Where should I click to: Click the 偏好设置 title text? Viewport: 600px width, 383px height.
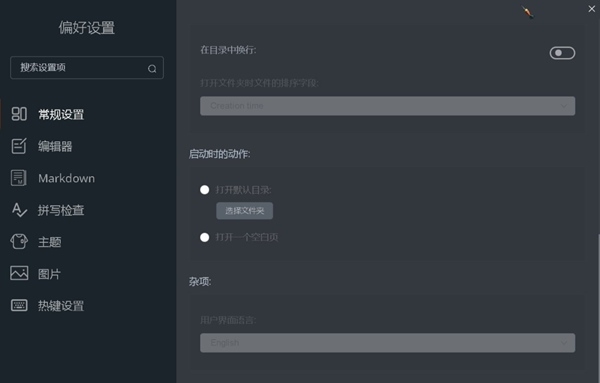point(86,28)
